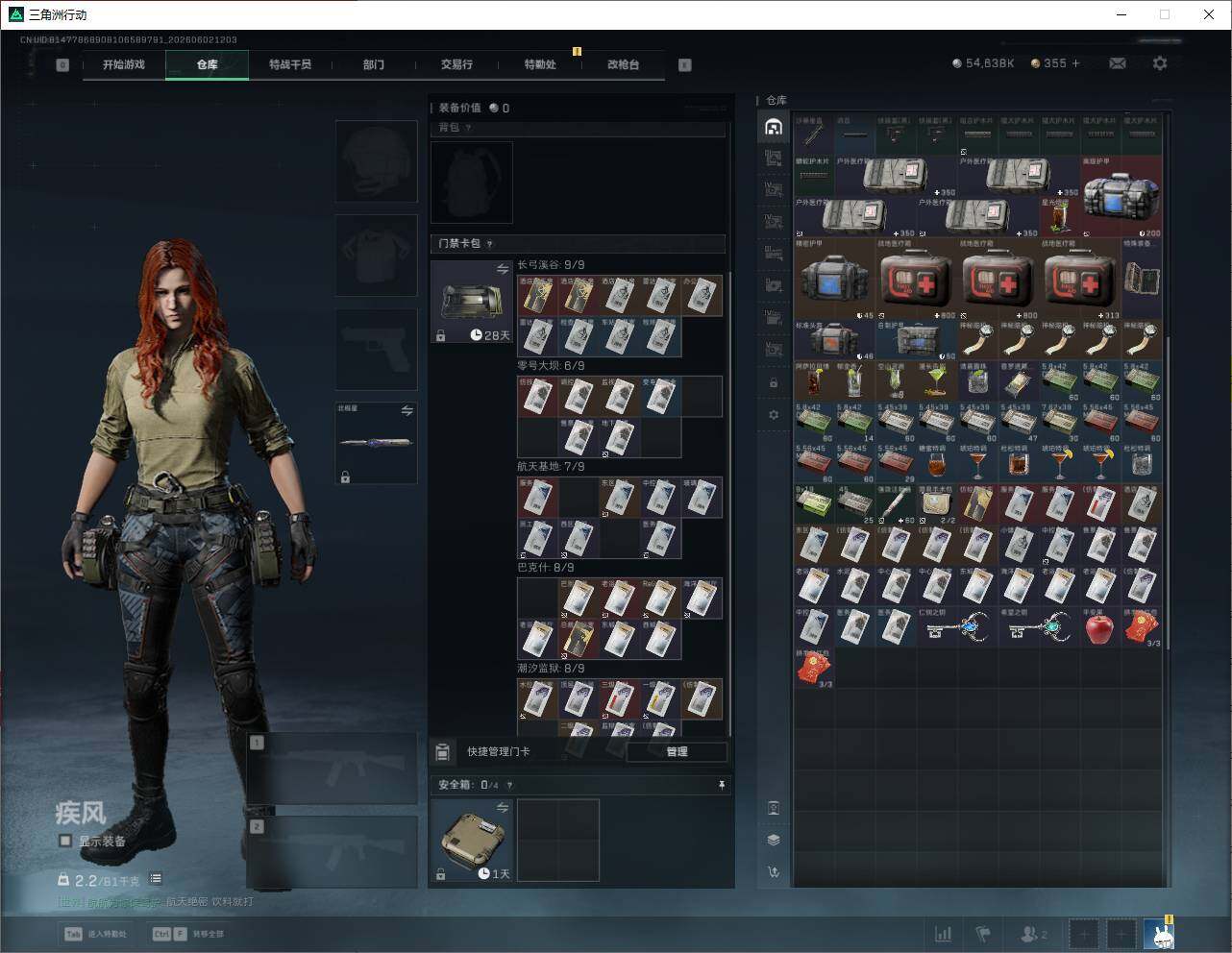Click the empty helmet equipment slot

coord(376,160)
